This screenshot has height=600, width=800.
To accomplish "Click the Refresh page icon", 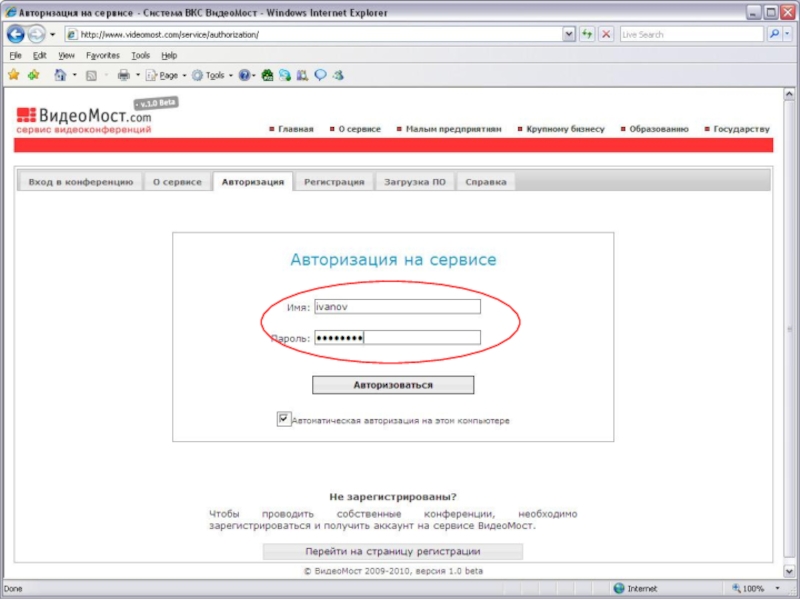I will (x=587, y=34).
